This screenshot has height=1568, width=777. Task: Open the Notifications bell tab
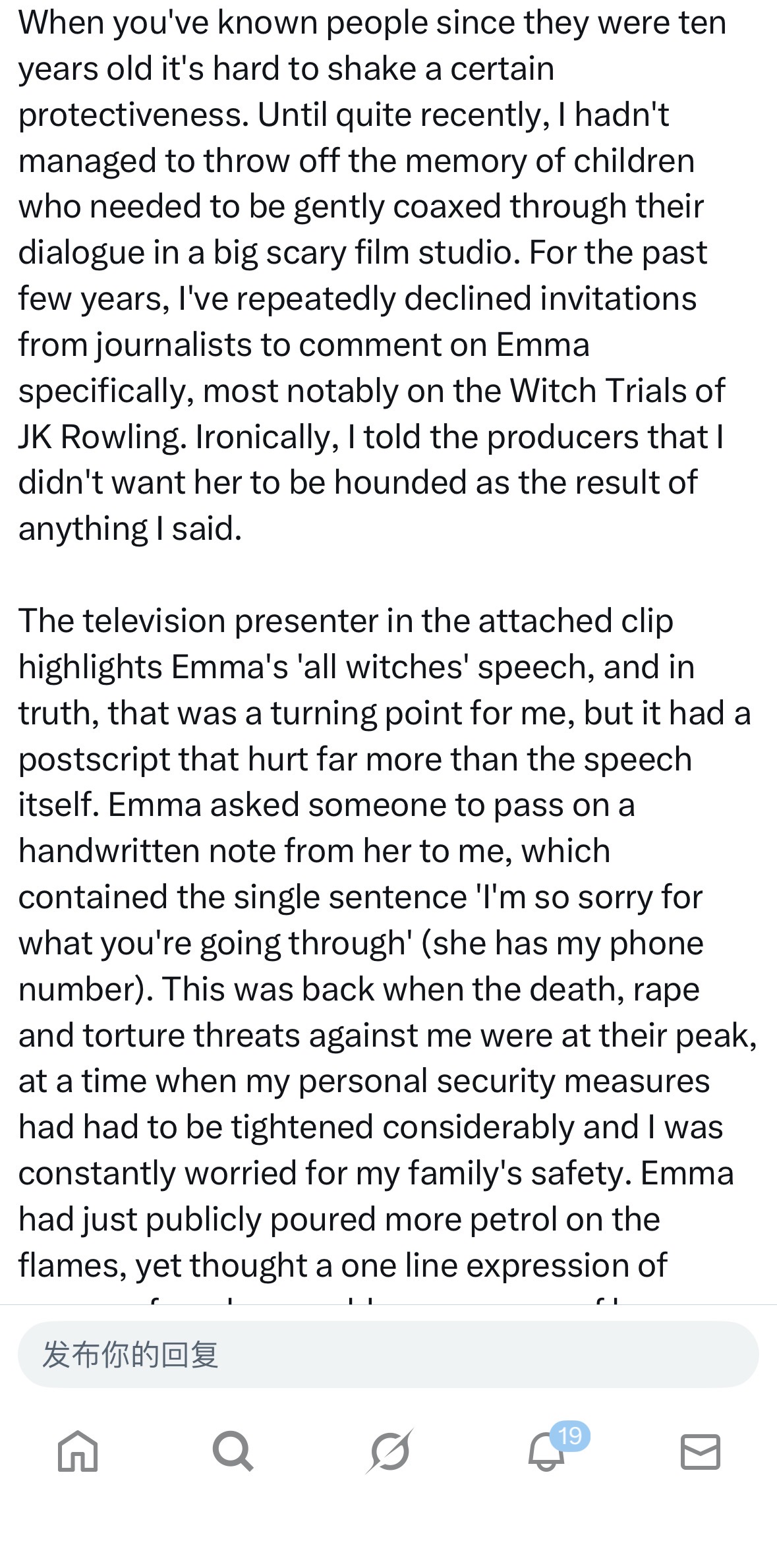coord(546,1452)
